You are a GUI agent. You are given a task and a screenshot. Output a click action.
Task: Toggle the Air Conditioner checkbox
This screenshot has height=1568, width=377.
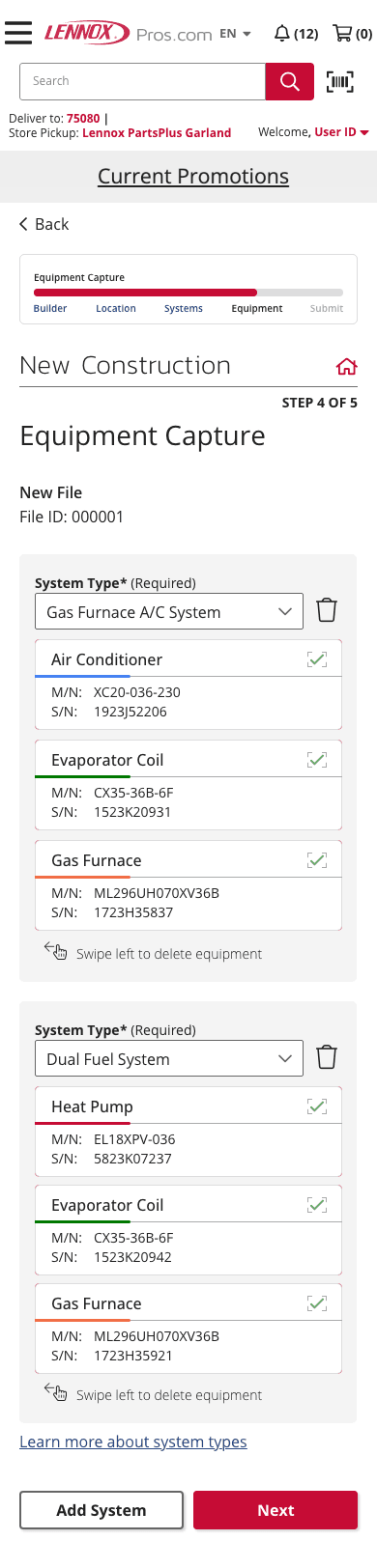pyautogui.click(x=316, y=659)
